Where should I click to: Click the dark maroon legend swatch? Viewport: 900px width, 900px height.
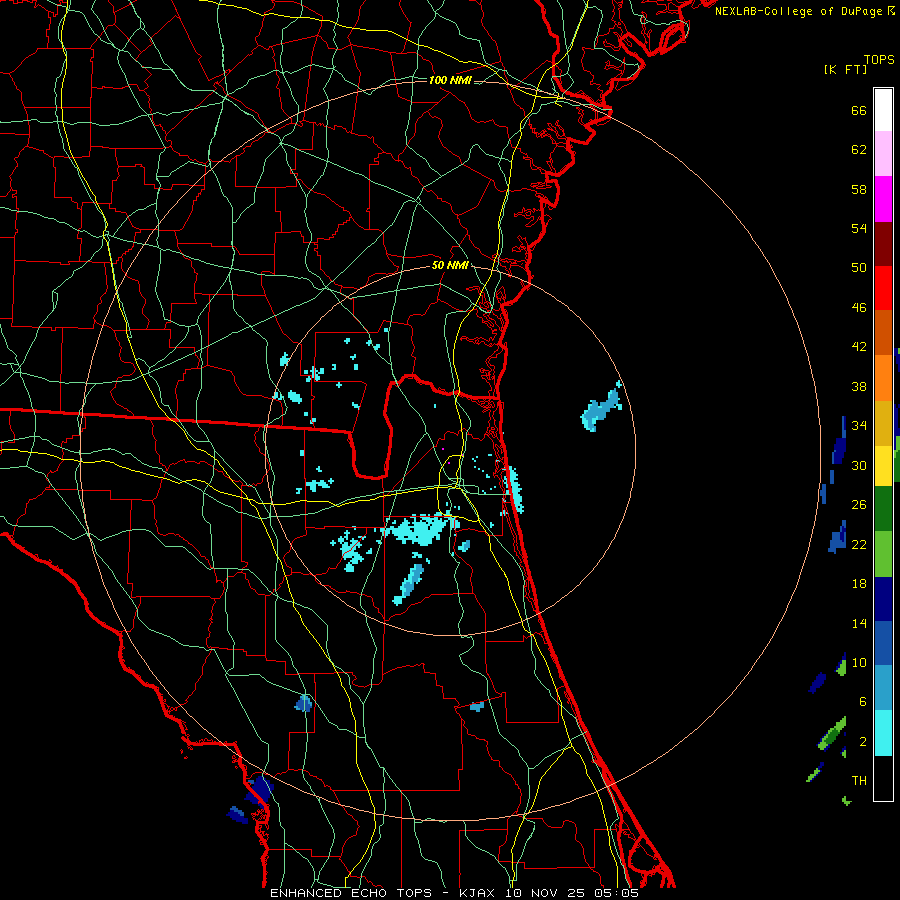(x=883, y=244)
